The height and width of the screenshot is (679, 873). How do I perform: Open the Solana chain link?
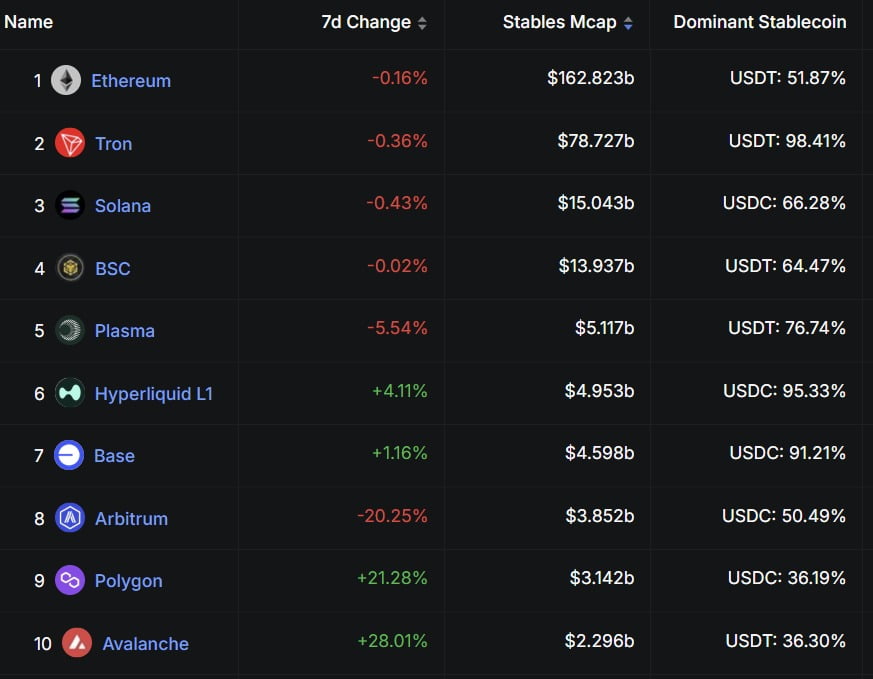(x=123, y=206)
